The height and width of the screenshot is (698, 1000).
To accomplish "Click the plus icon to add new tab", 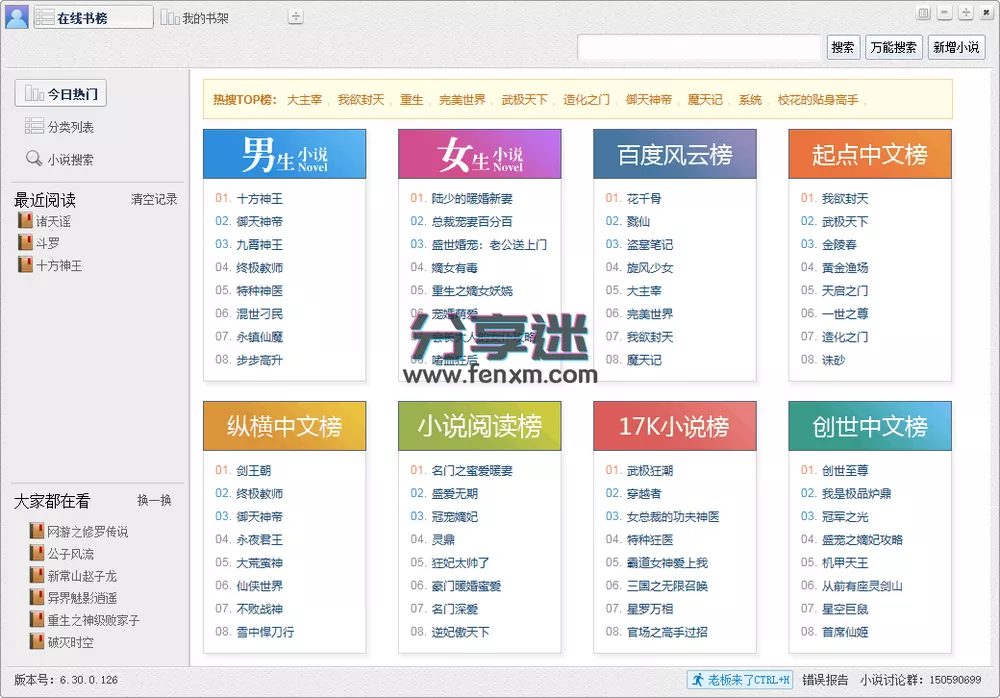I will pos(295,16).
